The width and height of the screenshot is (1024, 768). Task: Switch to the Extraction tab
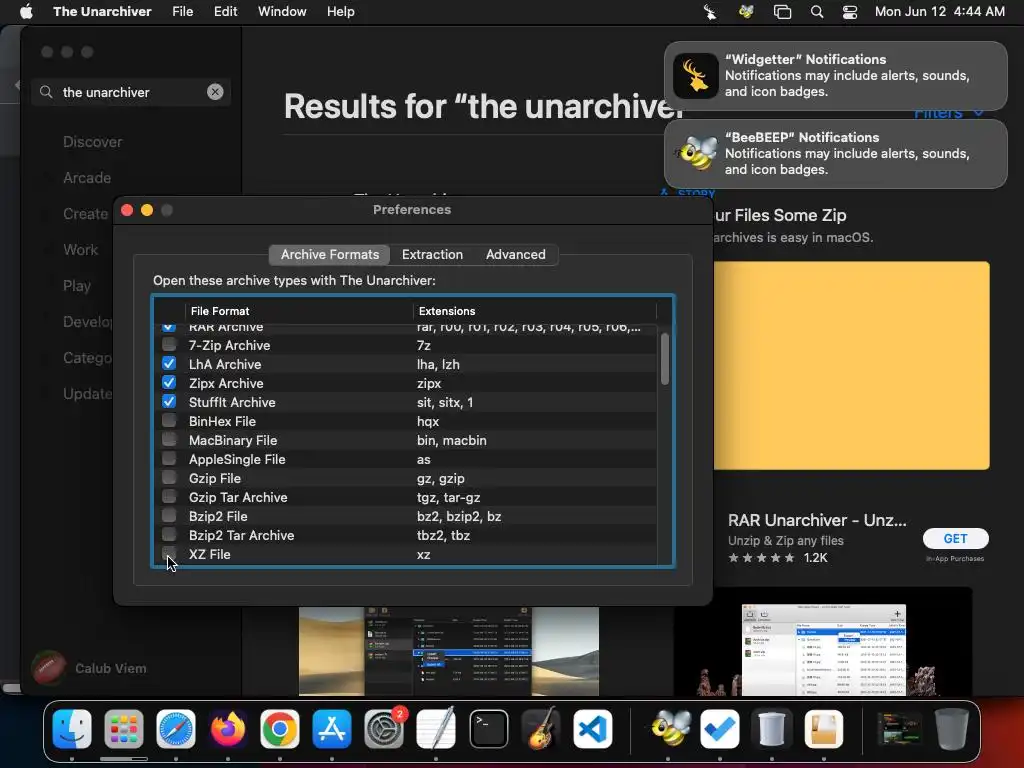pyautogui.click(x=432, y=255)
